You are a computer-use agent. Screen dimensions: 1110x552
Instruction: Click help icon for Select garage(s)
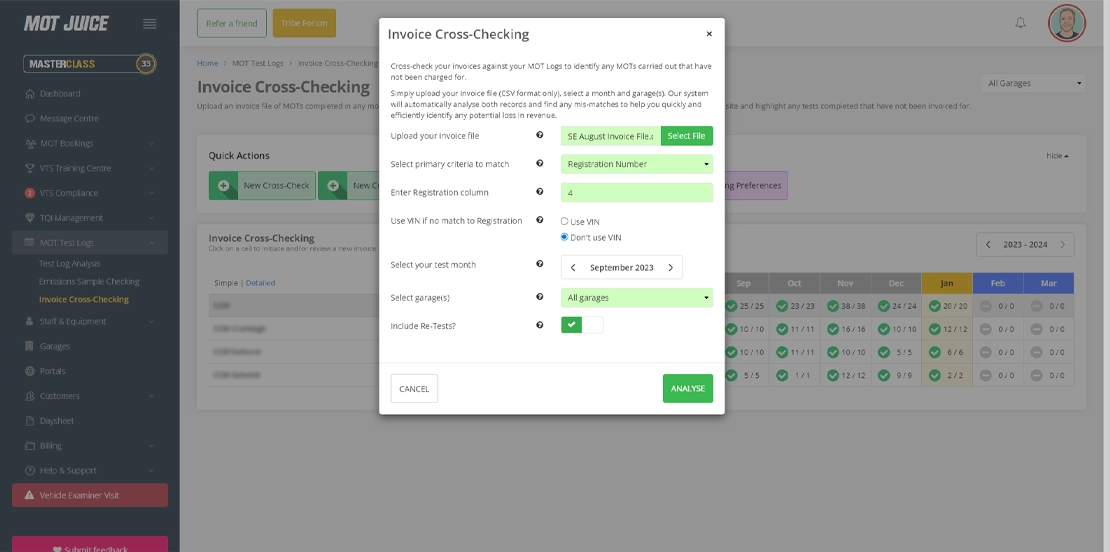[539, 297]
